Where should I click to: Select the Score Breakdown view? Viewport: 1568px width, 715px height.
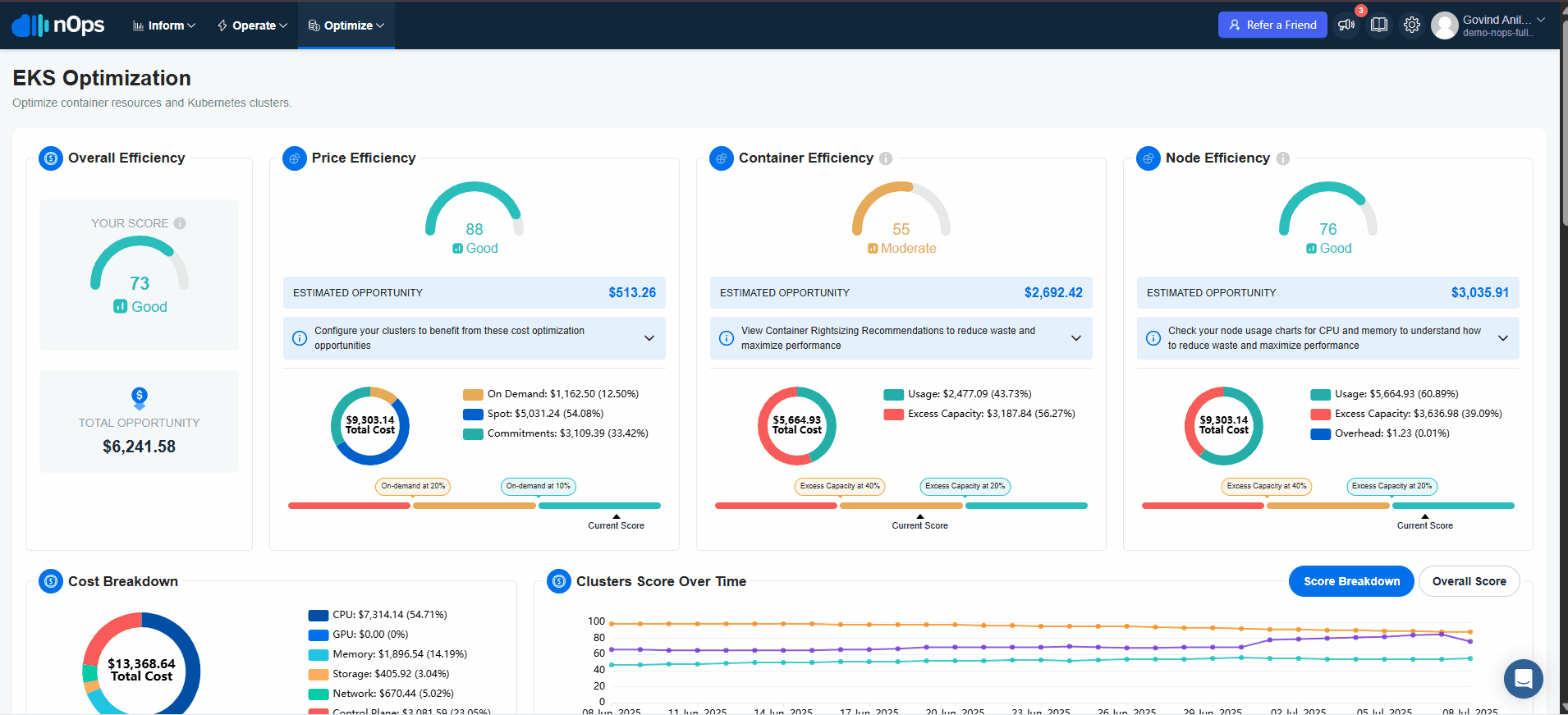1352,581
